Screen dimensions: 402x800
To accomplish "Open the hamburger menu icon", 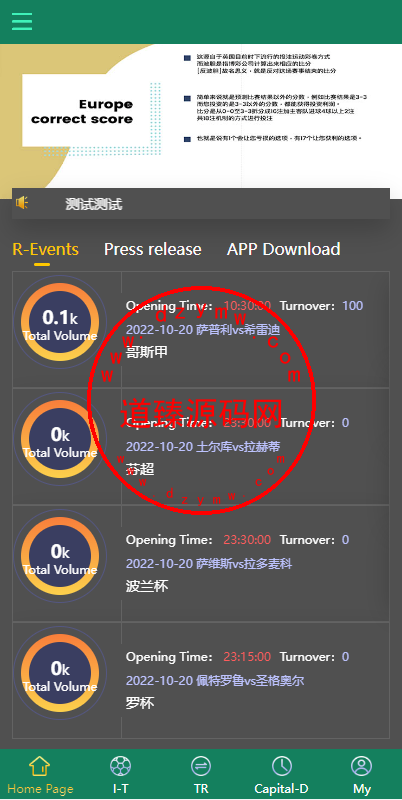I will 22,21.
